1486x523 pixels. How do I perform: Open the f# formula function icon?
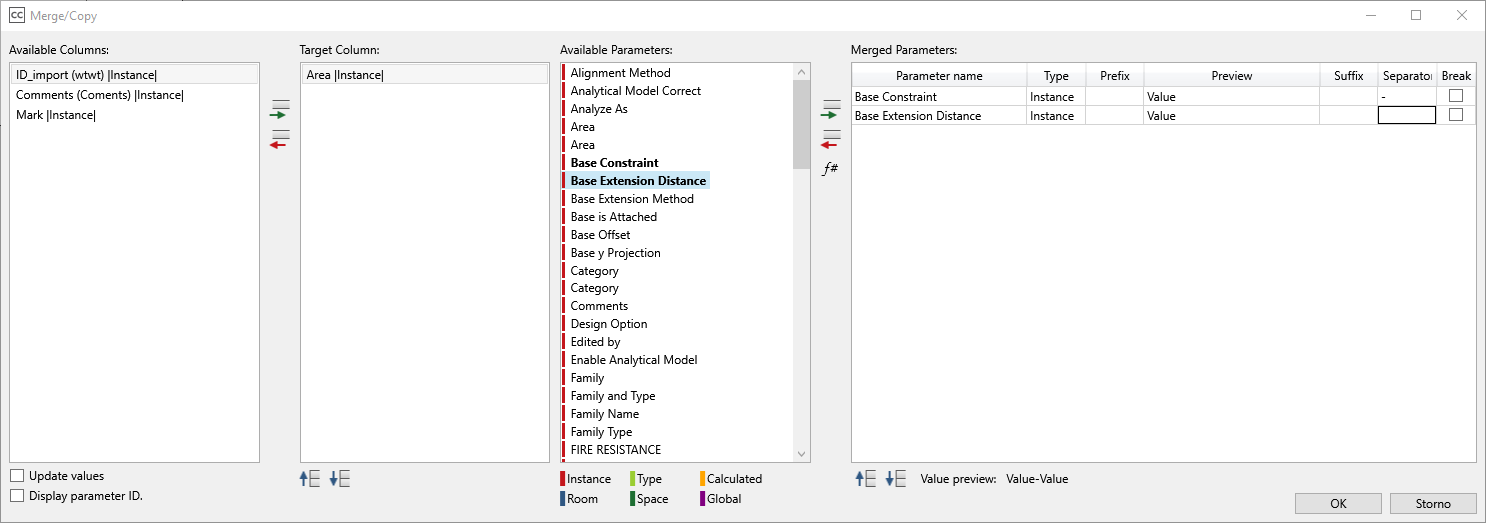(829, 169)
